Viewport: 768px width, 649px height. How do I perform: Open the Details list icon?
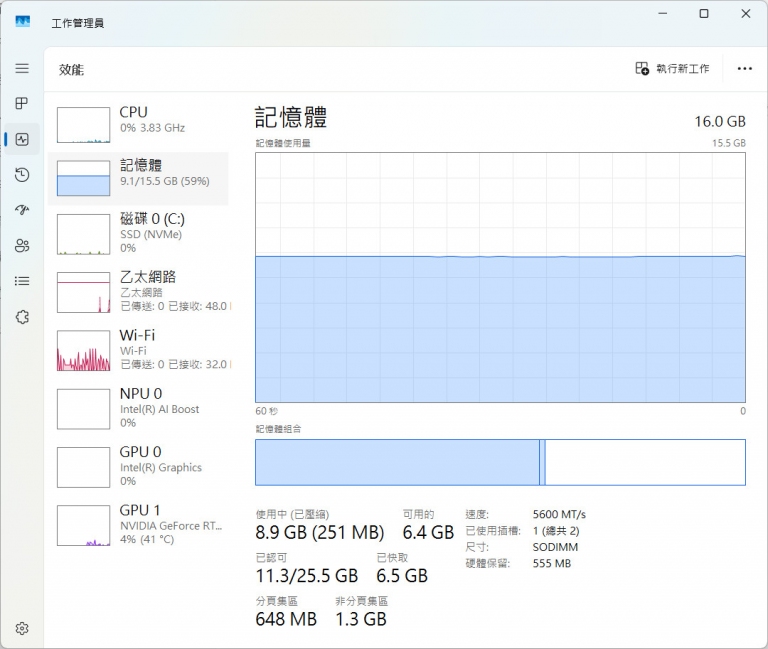click(x=22, y=281)
